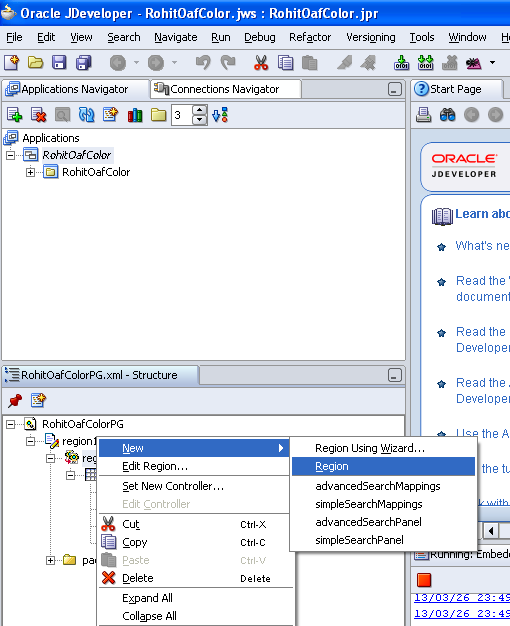Click the Open folder toolbar icon
The image size is (510, 626).
coord(36,63)
